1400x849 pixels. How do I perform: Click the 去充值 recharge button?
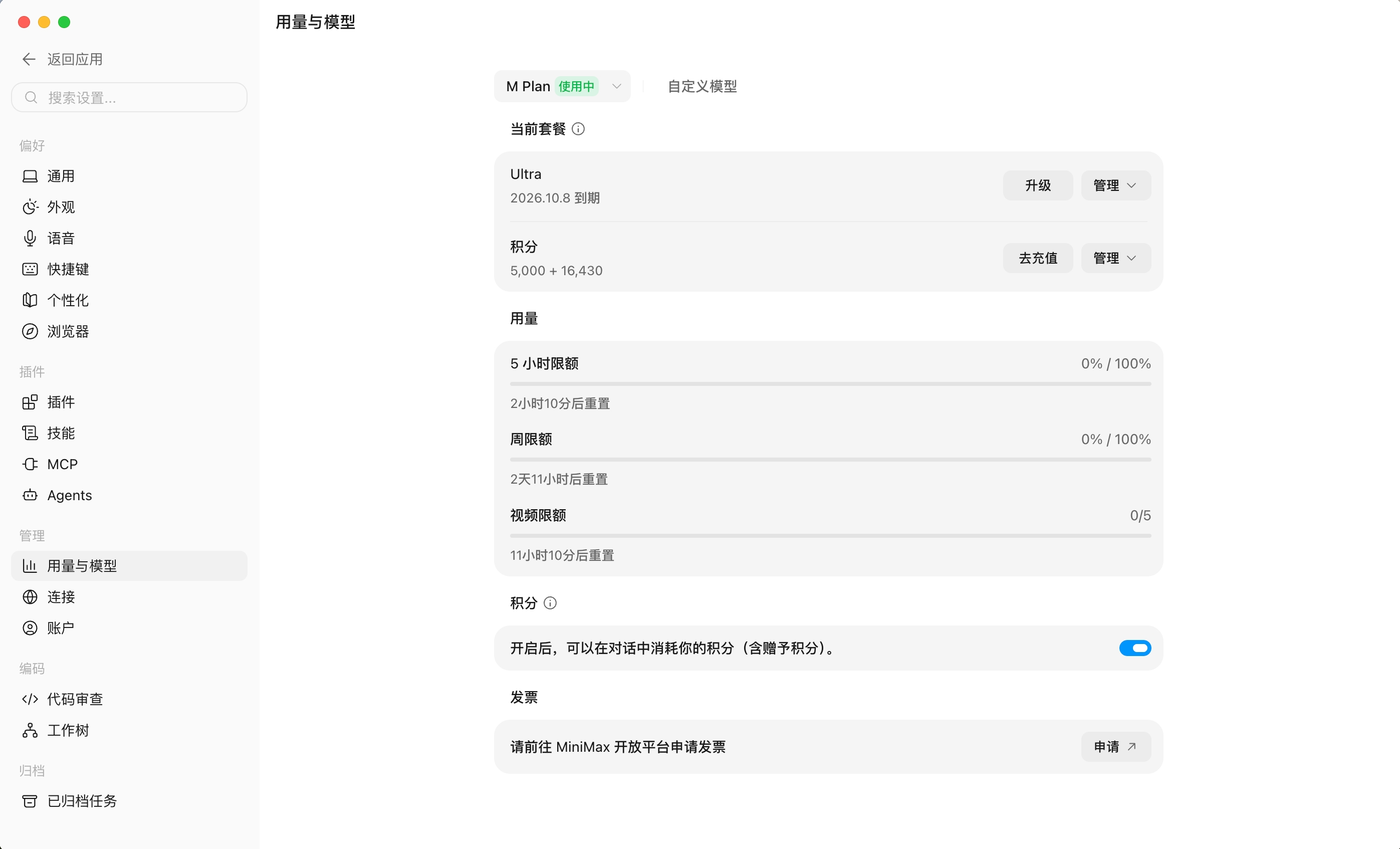tap(1038, 258)
